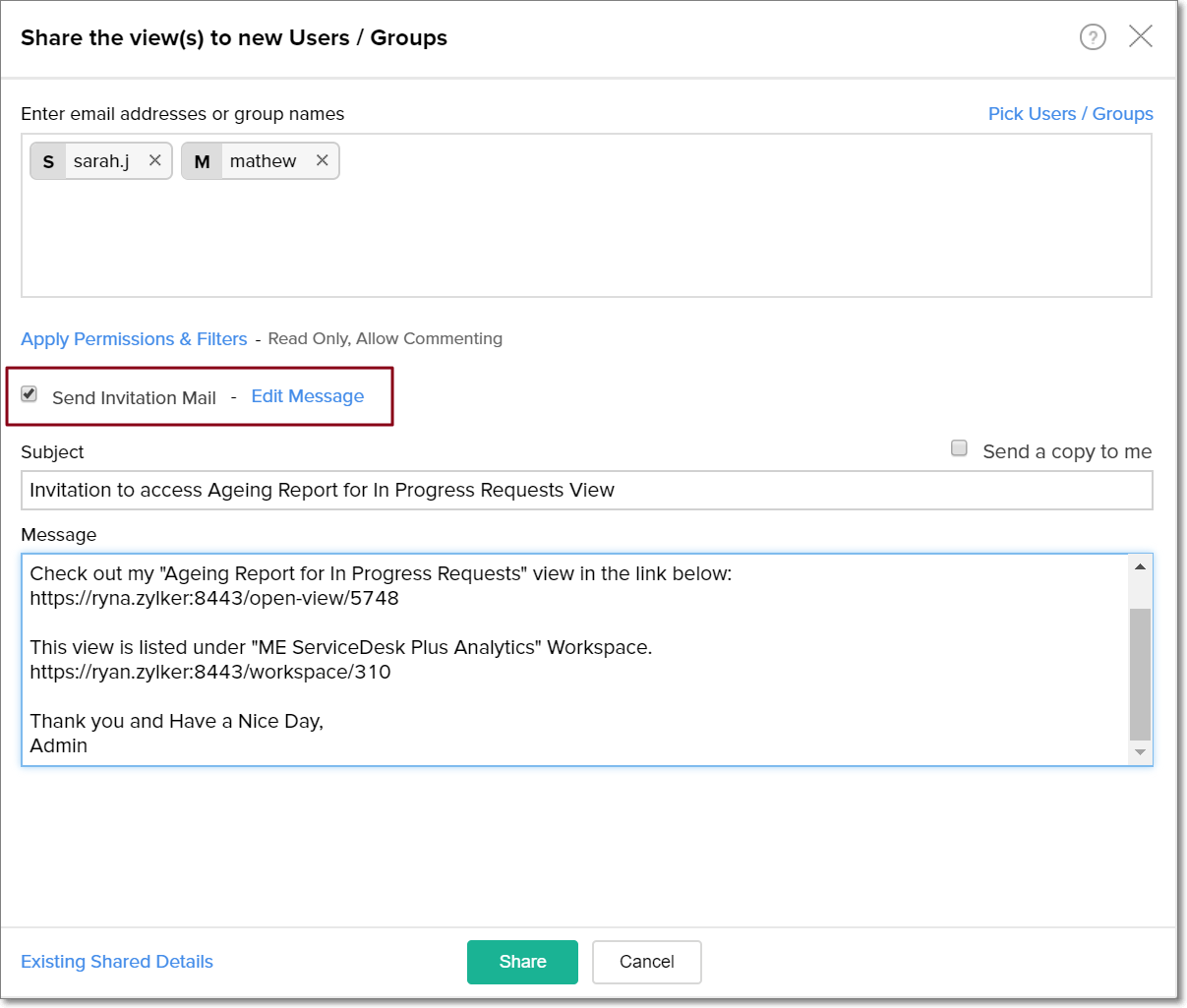
Task: Uncheck Send Invitation Mail checkbox
Action: (30, 394)
